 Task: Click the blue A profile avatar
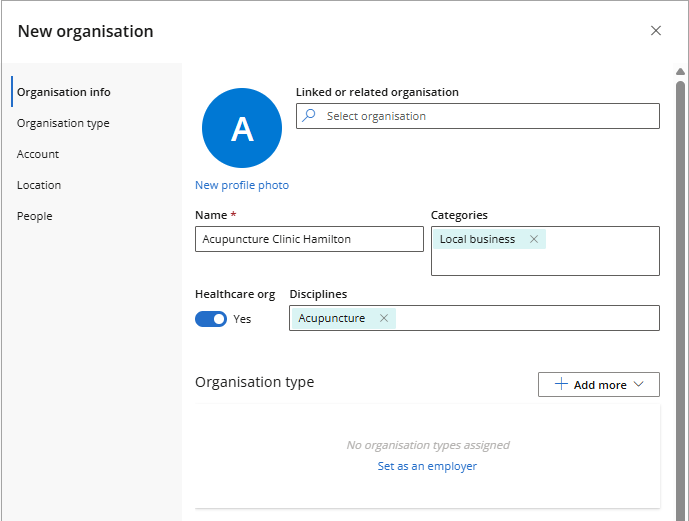(242, 128)
